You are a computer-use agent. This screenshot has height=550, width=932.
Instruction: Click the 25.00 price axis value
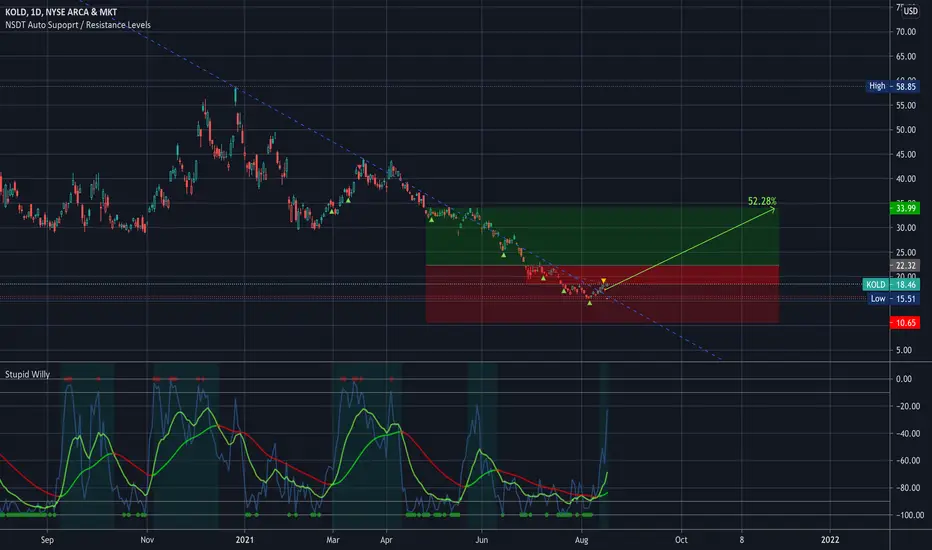tap(906, 252)
